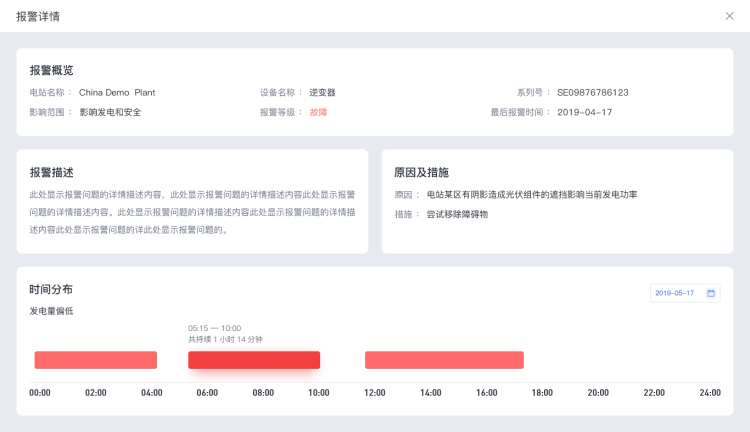Click the 共持续 1 小时 14 分钟 duration tooltip

coord(225,339)
